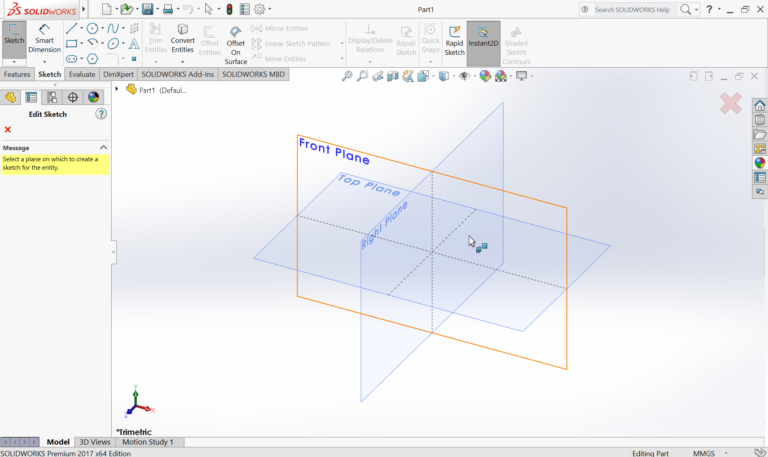768x457 pixels.
Task: Cancel Edit Sketch with red X
Action: click(7, 129)
